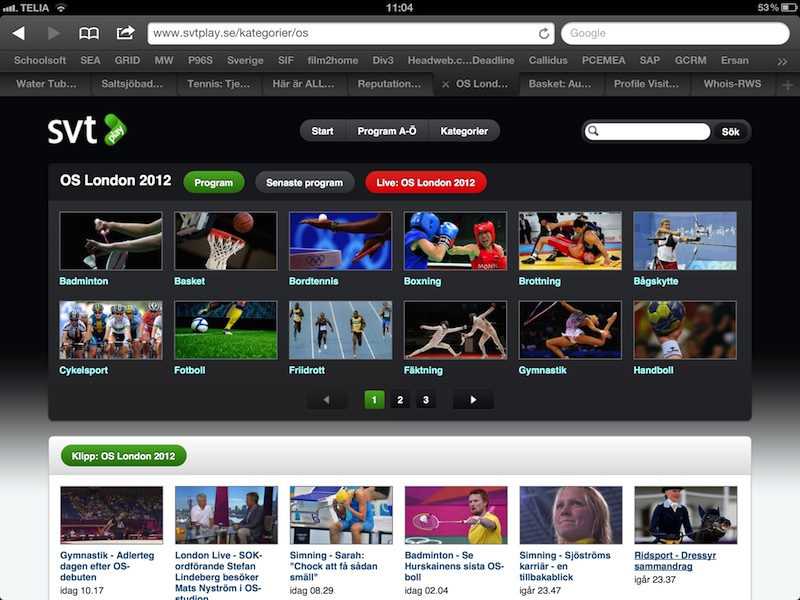This screenshot has height=600, width=800.
Task: Tap the Safari forward arrow
Action: [54, 33]
